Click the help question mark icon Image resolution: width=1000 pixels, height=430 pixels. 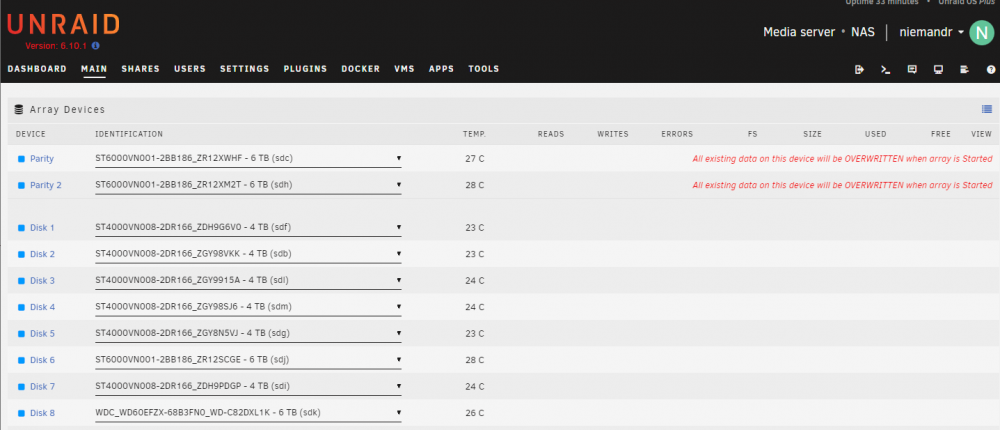[991, 70]
